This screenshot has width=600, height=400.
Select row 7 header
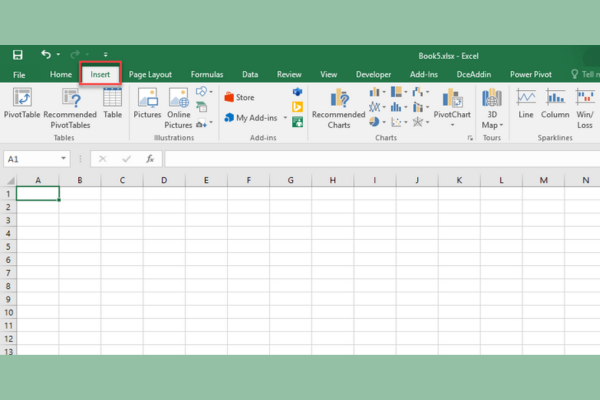coord(8,273)
